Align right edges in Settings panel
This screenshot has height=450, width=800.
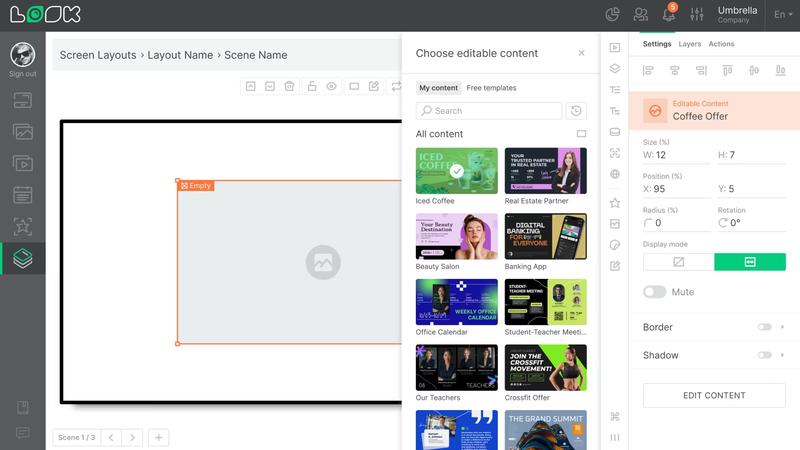(x=701, y=70)
